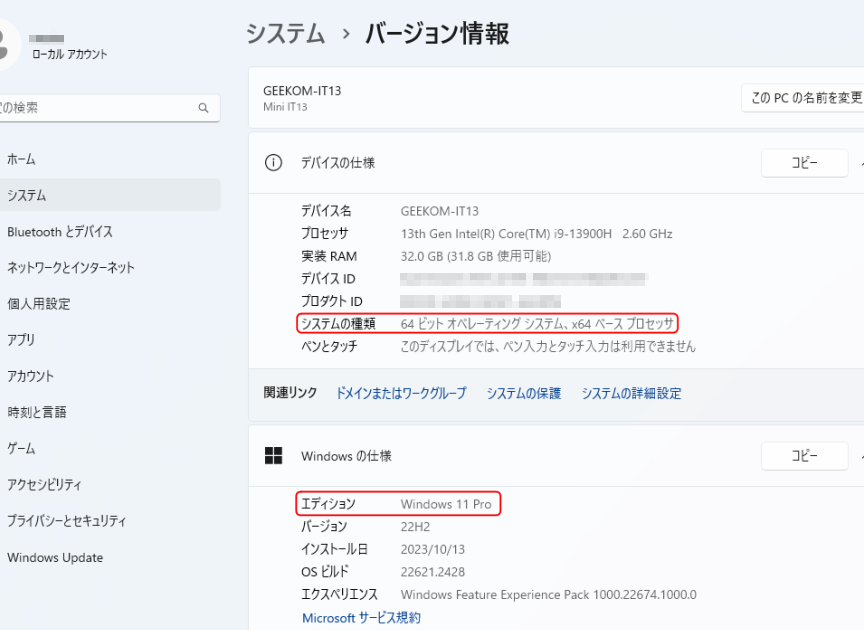Copy Windows specs with the コピー button
Viewport: 864px width, 630px height.
tap(804, 456)
